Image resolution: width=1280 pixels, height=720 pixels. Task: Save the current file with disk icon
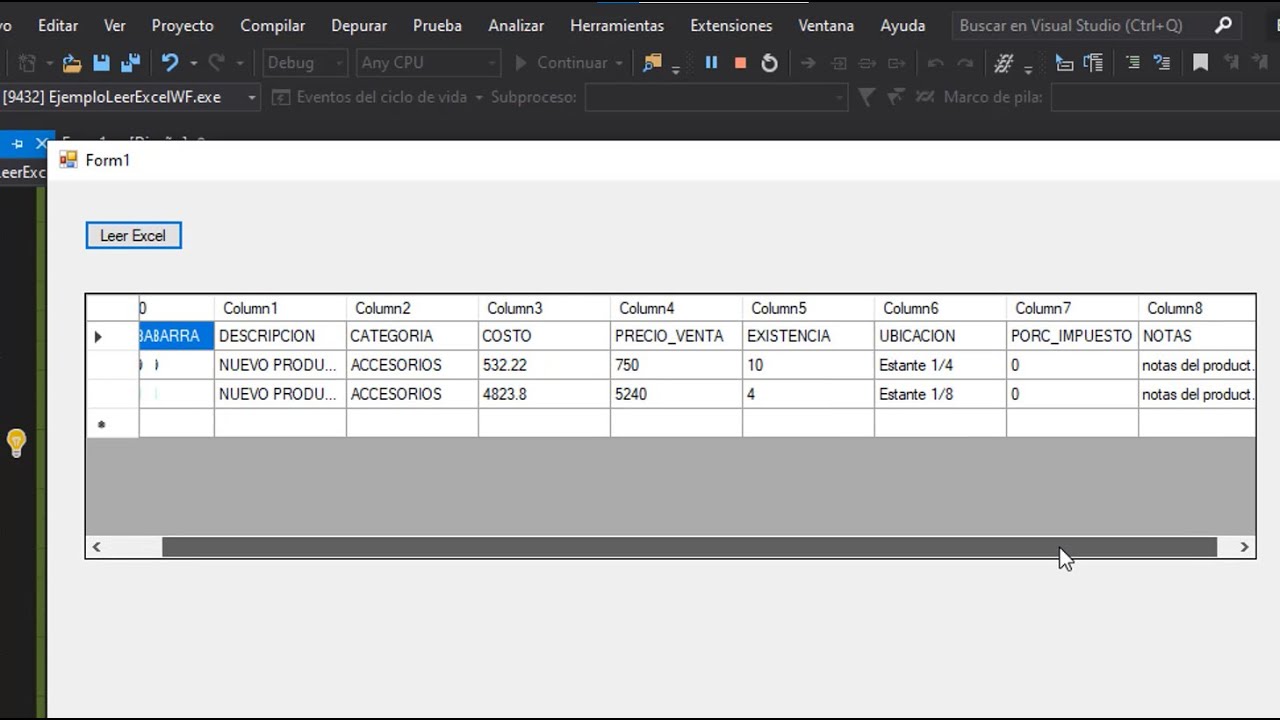click(x=101, y=63)
